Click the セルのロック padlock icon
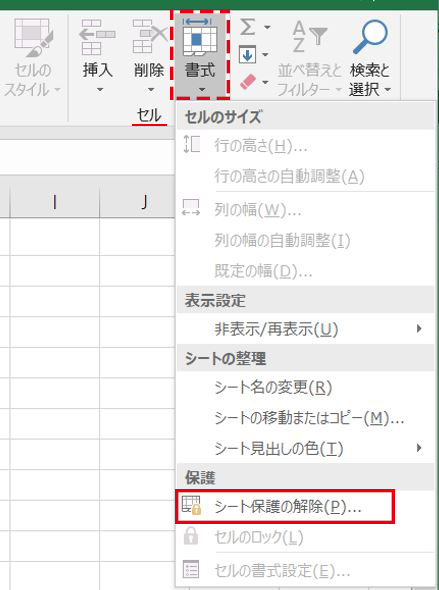The width and height of the screenshot is (439, 590). 191,536
